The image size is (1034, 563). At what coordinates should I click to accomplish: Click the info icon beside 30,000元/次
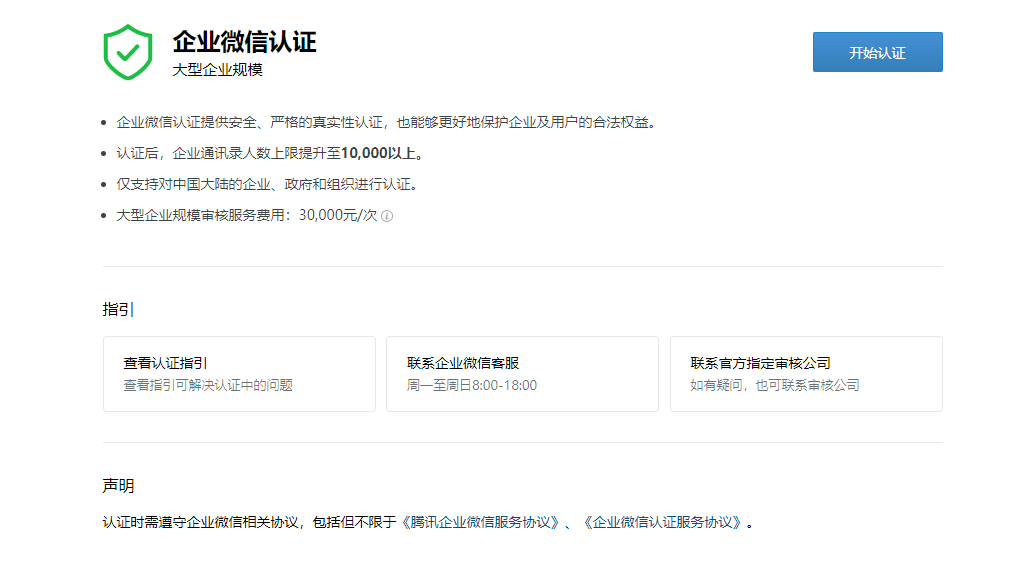(x=387, y=216)
